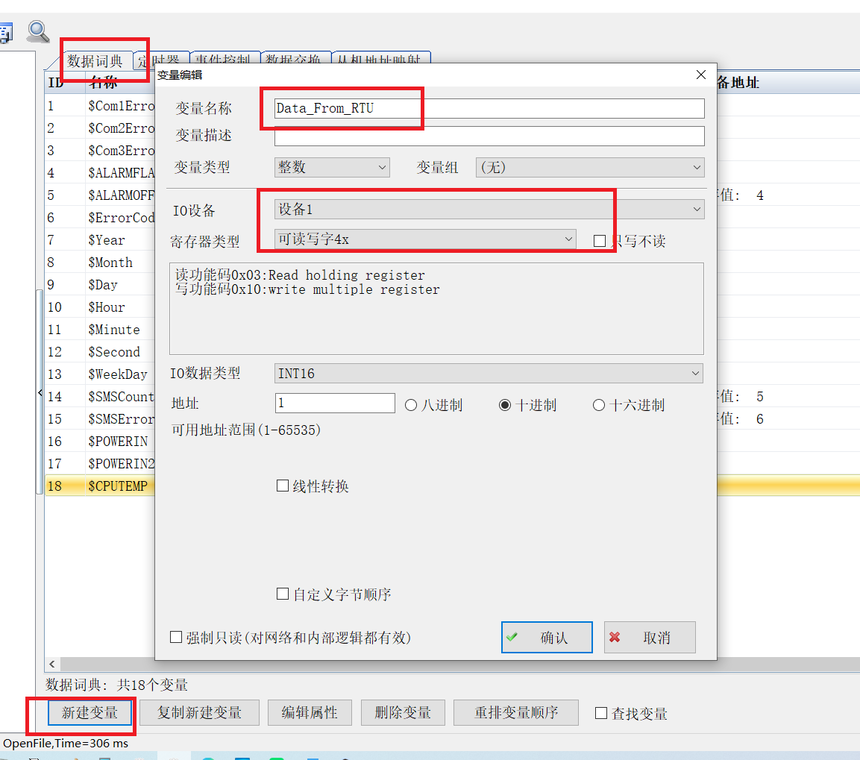The width and height of the screenshot is (860, 760).
Task: Click the 新建变量 button
Action: pyautogui.click(x=90, y=712)
